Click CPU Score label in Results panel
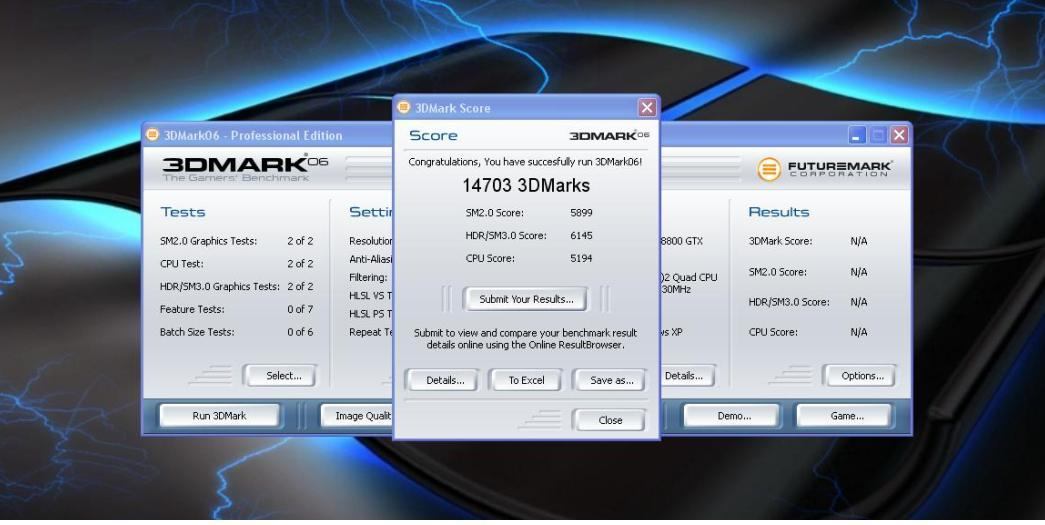Image resolution: width=1045 pixels, height=525 pixels. 773,332
